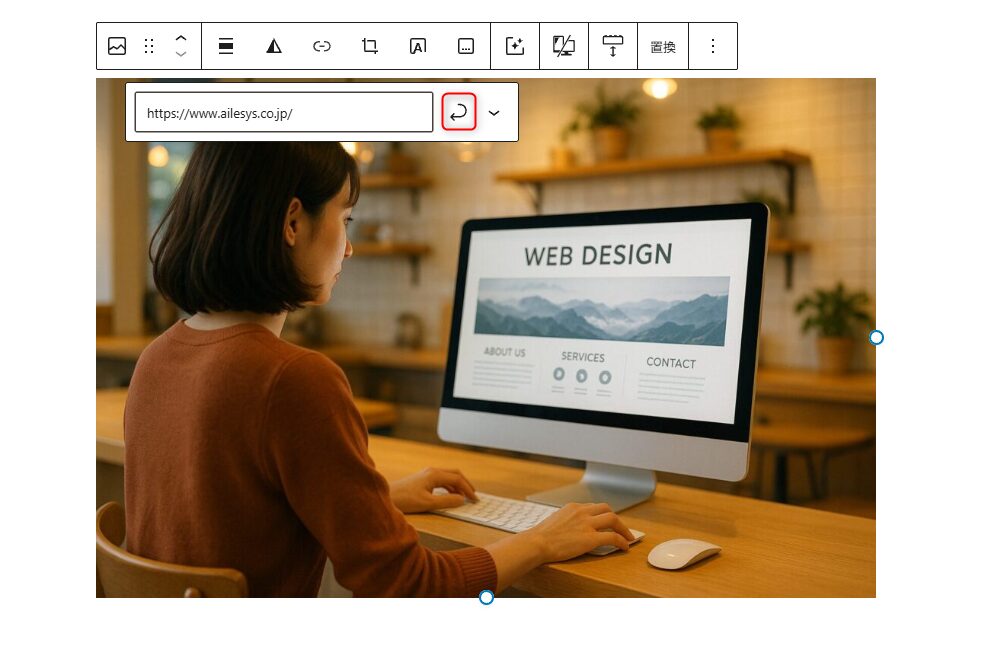
Task: Open the block alignment option
Action: pos(226,46)
